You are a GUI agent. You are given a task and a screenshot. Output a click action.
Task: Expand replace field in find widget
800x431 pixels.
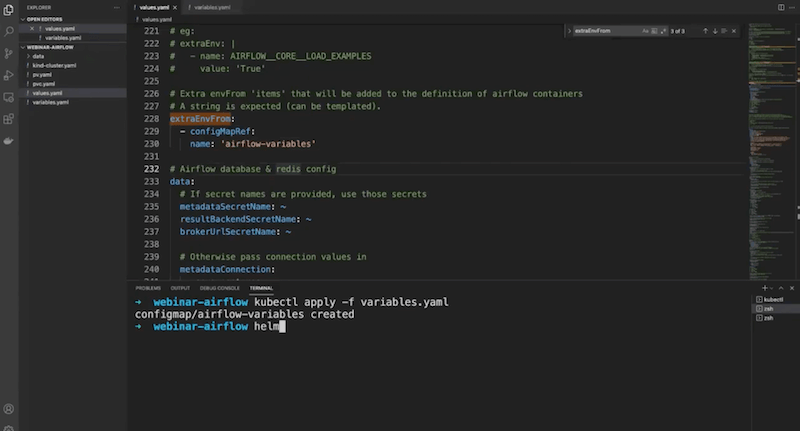[x=570, y=31]
